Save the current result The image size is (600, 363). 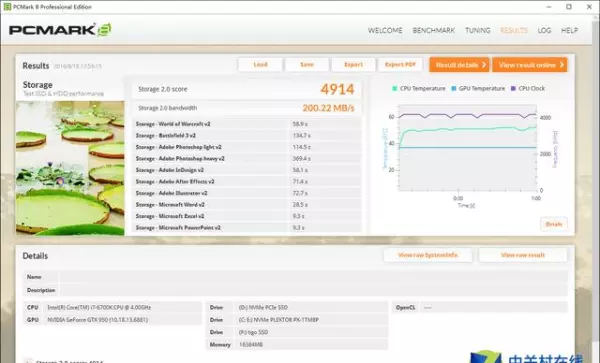click(x=307, y=65)
